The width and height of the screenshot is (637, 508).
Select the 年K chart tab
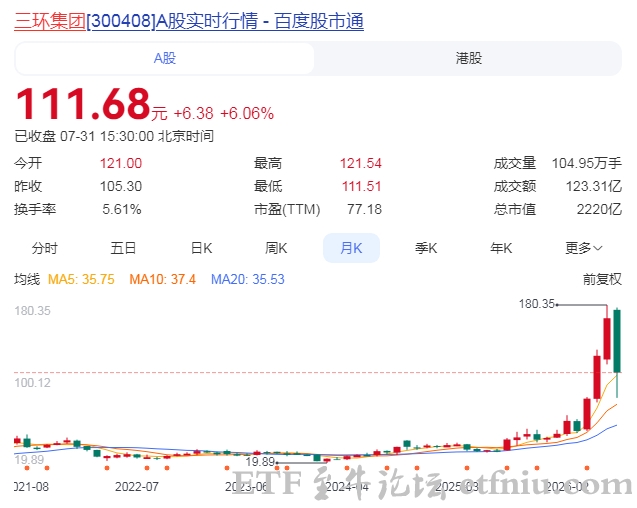point(501,248)
